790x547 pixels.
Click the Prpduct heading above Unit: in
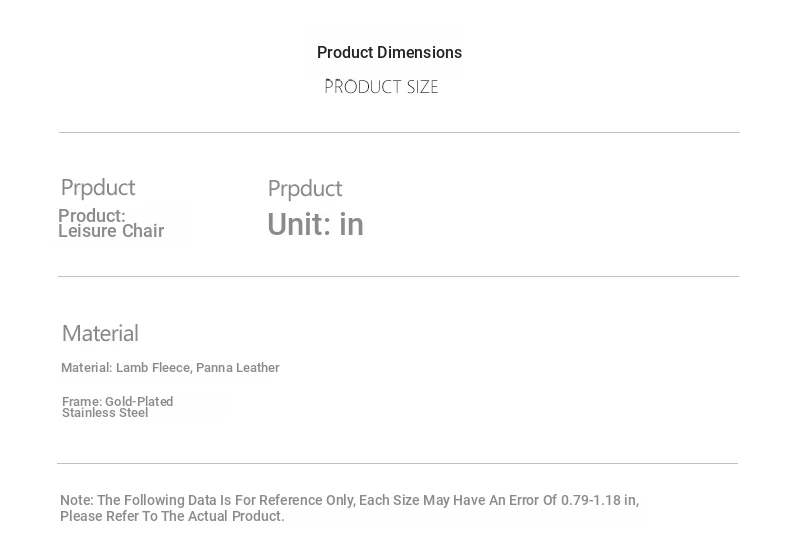[305, 189]
